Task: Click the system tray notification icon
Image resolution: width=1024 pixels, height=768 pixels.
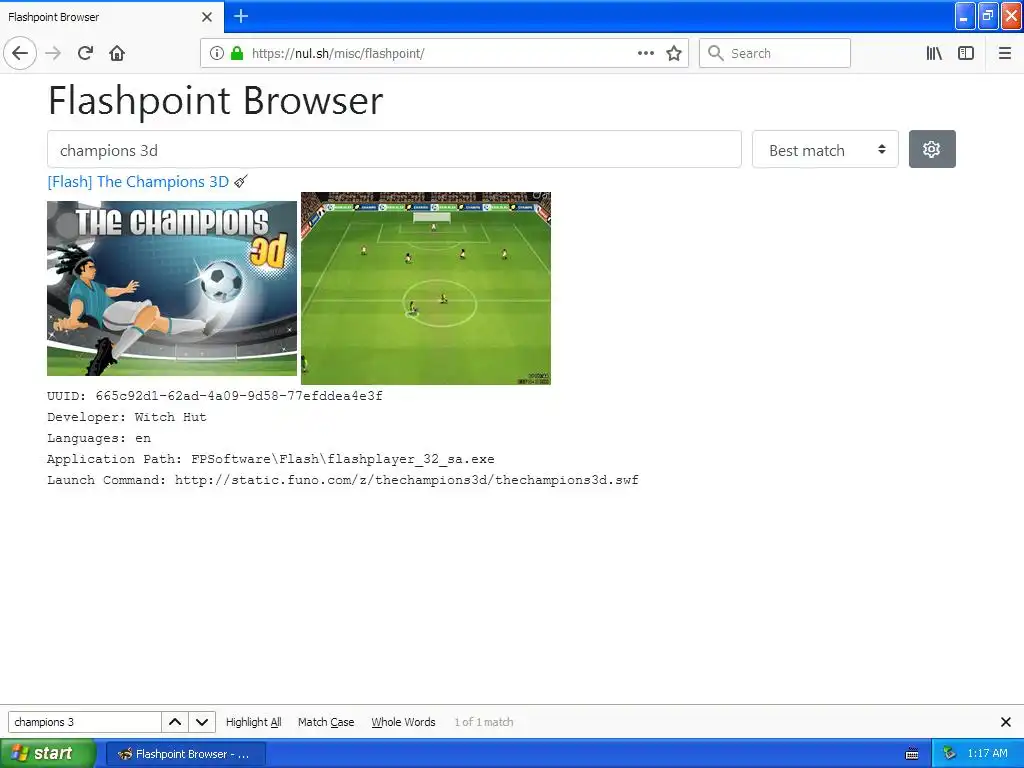Action: point(950,754)
